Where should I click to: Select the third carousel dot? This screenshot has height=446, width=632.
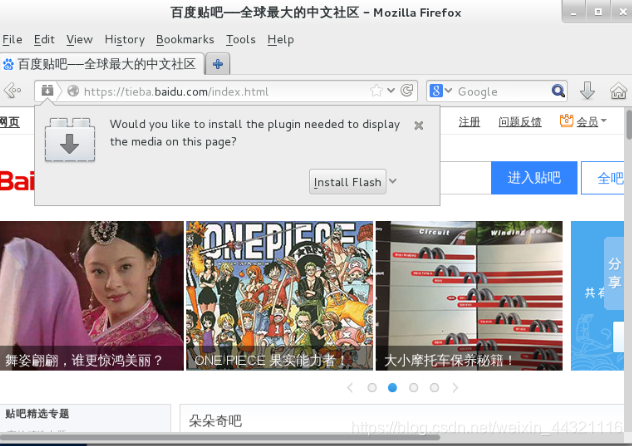413,388
